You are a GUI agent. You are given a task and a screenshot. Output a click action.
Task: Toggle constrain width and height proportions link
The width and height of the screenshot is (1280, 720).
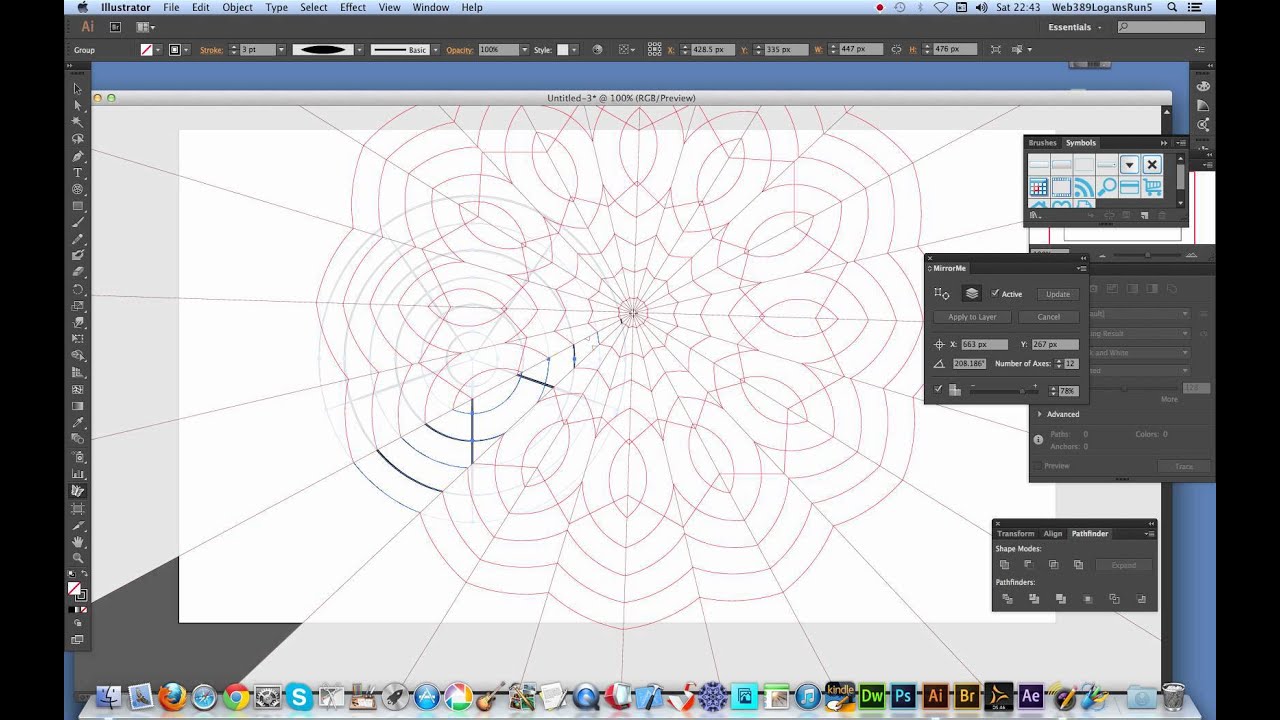pyautogui.click(x=896, y=49)
